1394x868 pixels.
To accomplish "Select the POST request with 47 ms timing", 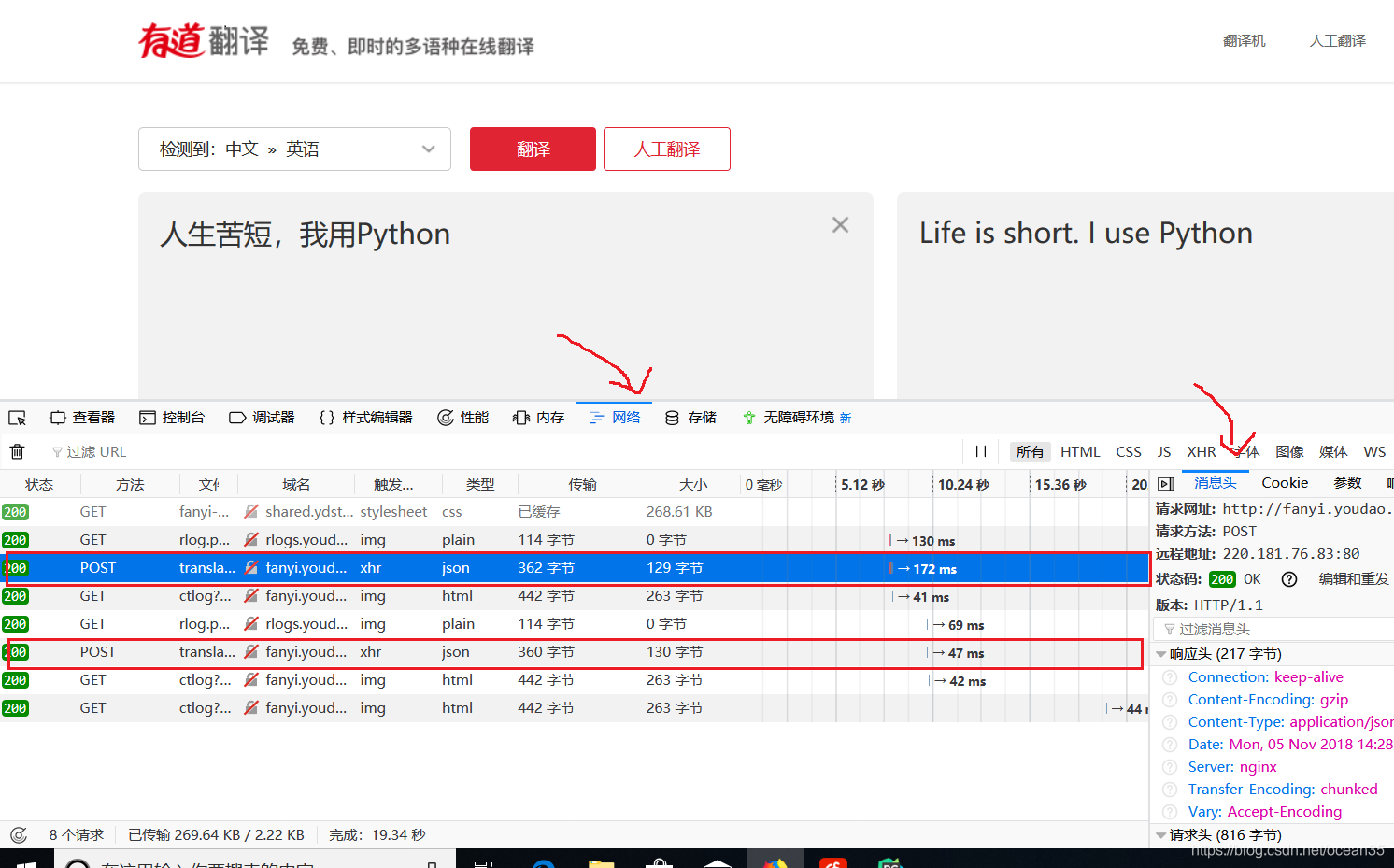I will 575,652.
